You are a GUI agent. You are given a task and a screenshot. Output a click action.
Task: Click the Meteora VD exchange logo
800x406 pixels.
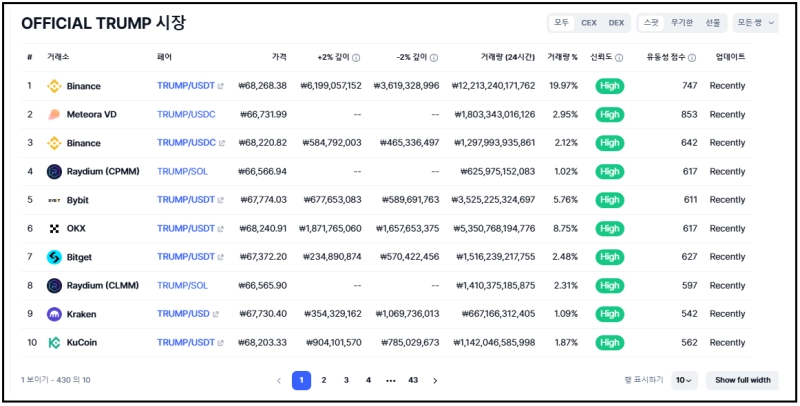click(x=54, y=115)
